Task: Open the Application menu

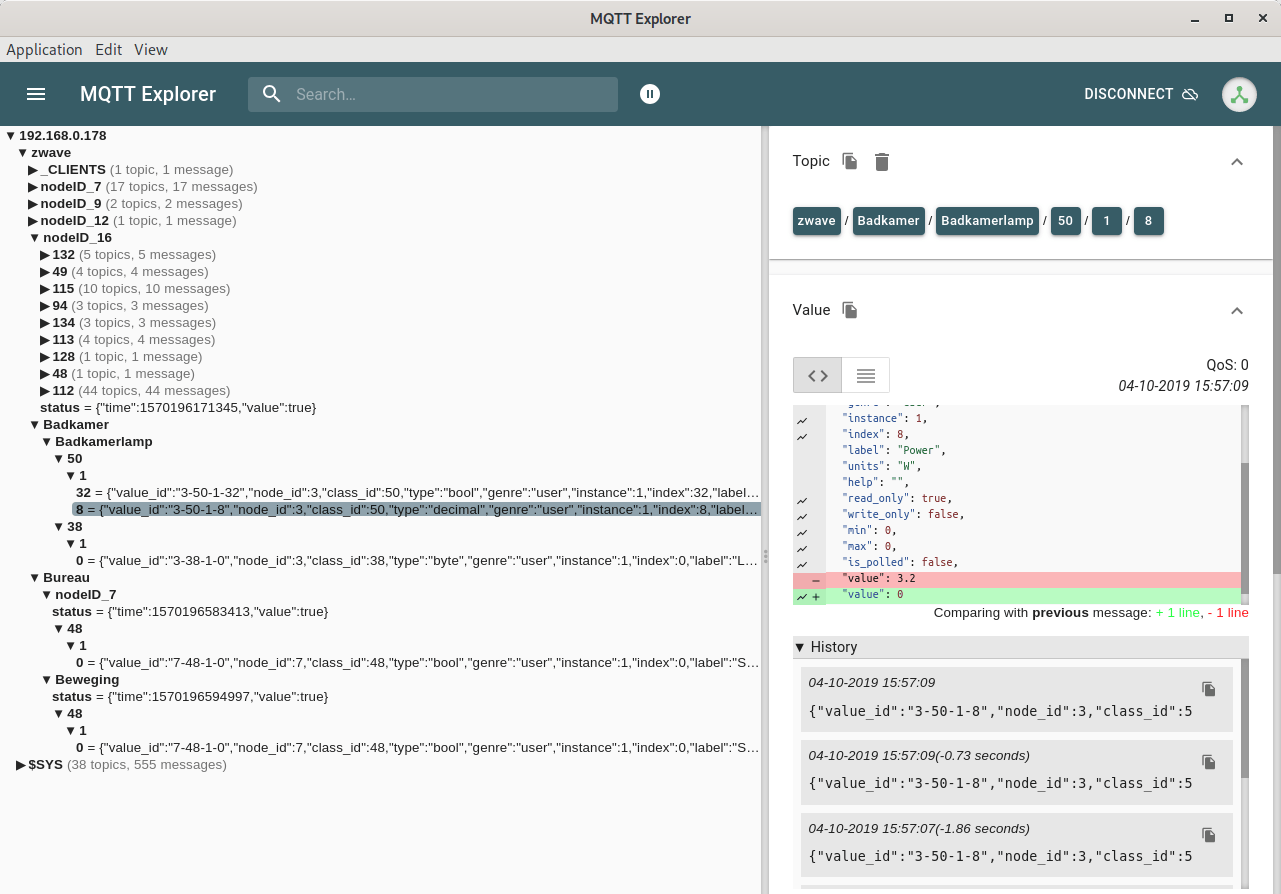Action: [x=44, y=49]
